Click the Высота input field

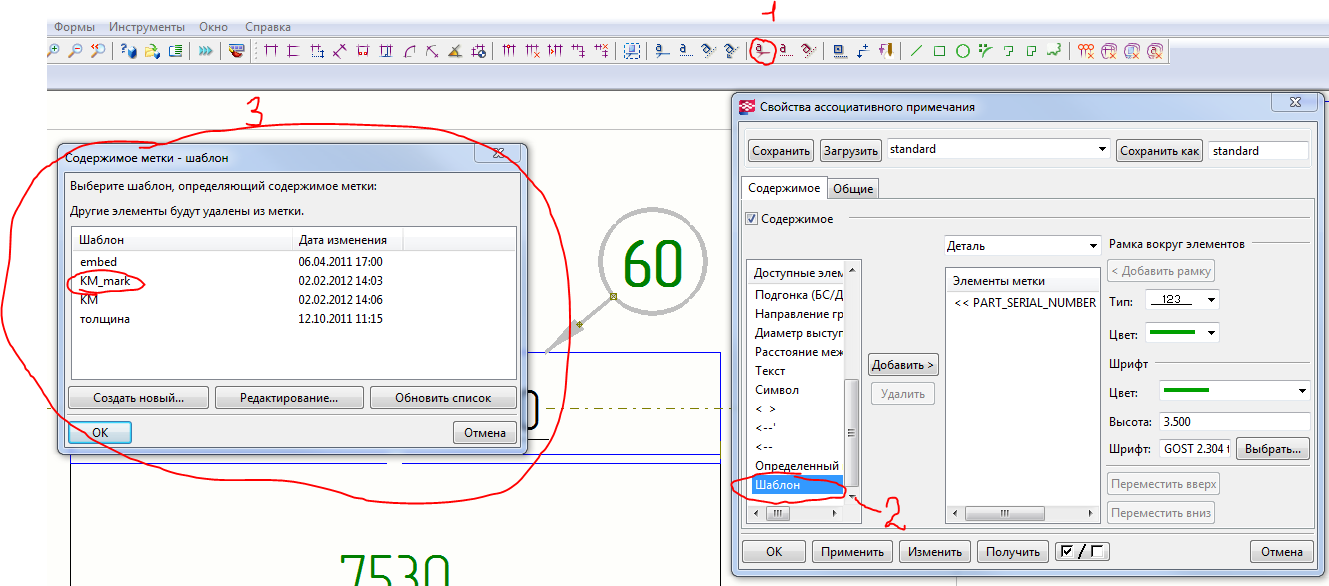1234,422
